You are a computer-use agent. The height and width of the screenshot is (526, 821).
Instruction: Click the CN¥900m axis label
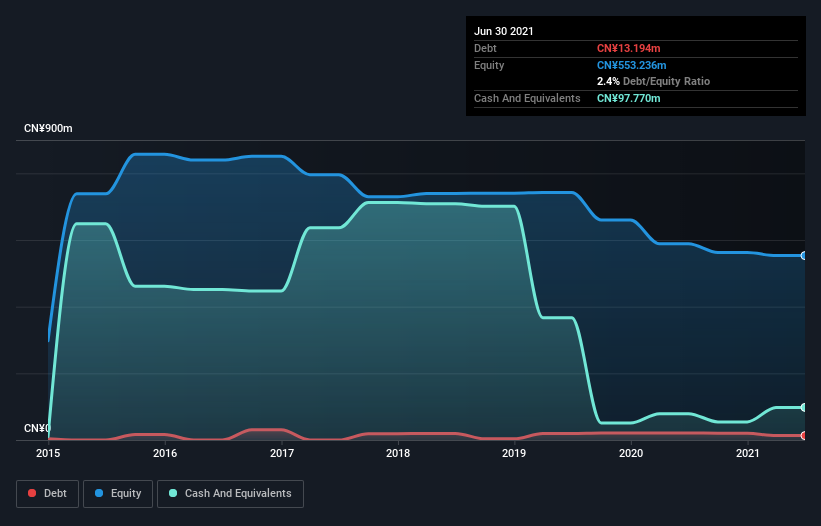point(48,128)
